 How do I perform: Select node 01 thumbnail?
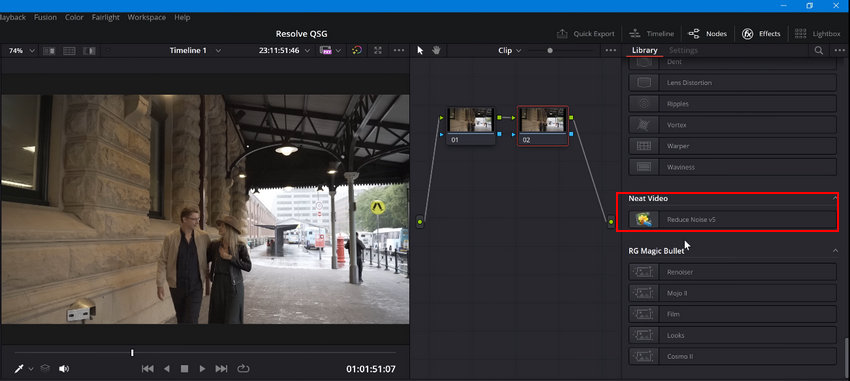click(x=471, y=120)
